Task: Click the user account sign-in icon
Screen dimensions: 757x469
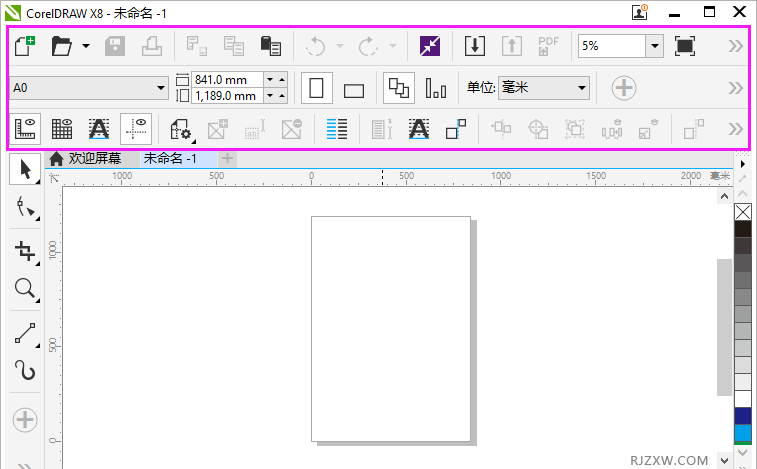Action: click(640, 12)
